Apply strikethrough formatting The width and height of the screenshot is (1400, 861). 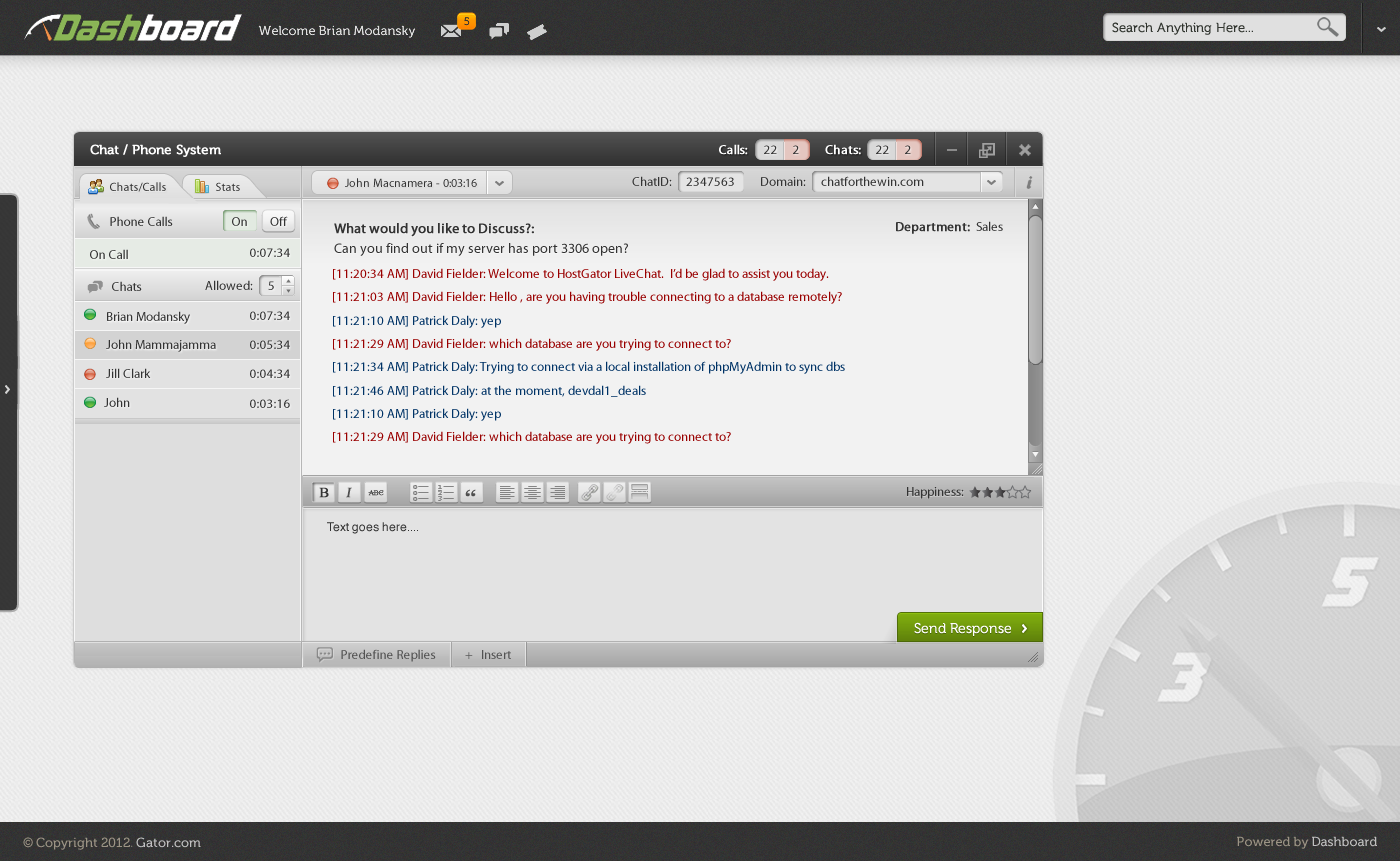coord(375,492)
